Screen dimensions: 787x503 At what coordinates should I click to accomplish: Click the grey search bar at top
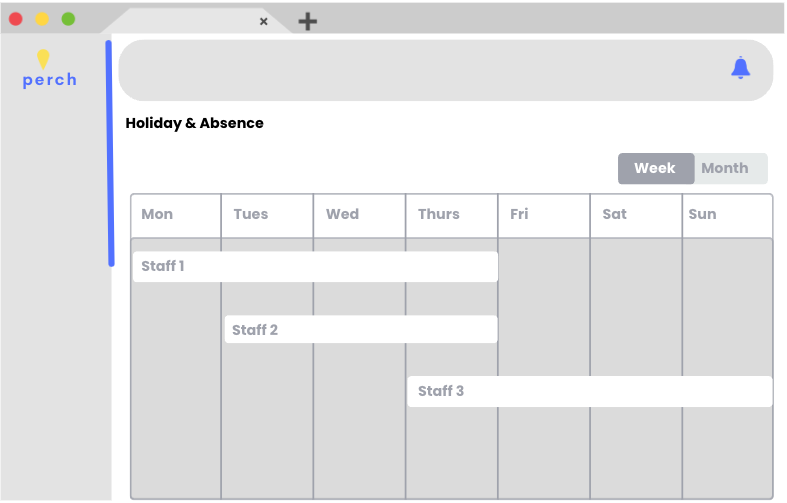click(446, 70)
